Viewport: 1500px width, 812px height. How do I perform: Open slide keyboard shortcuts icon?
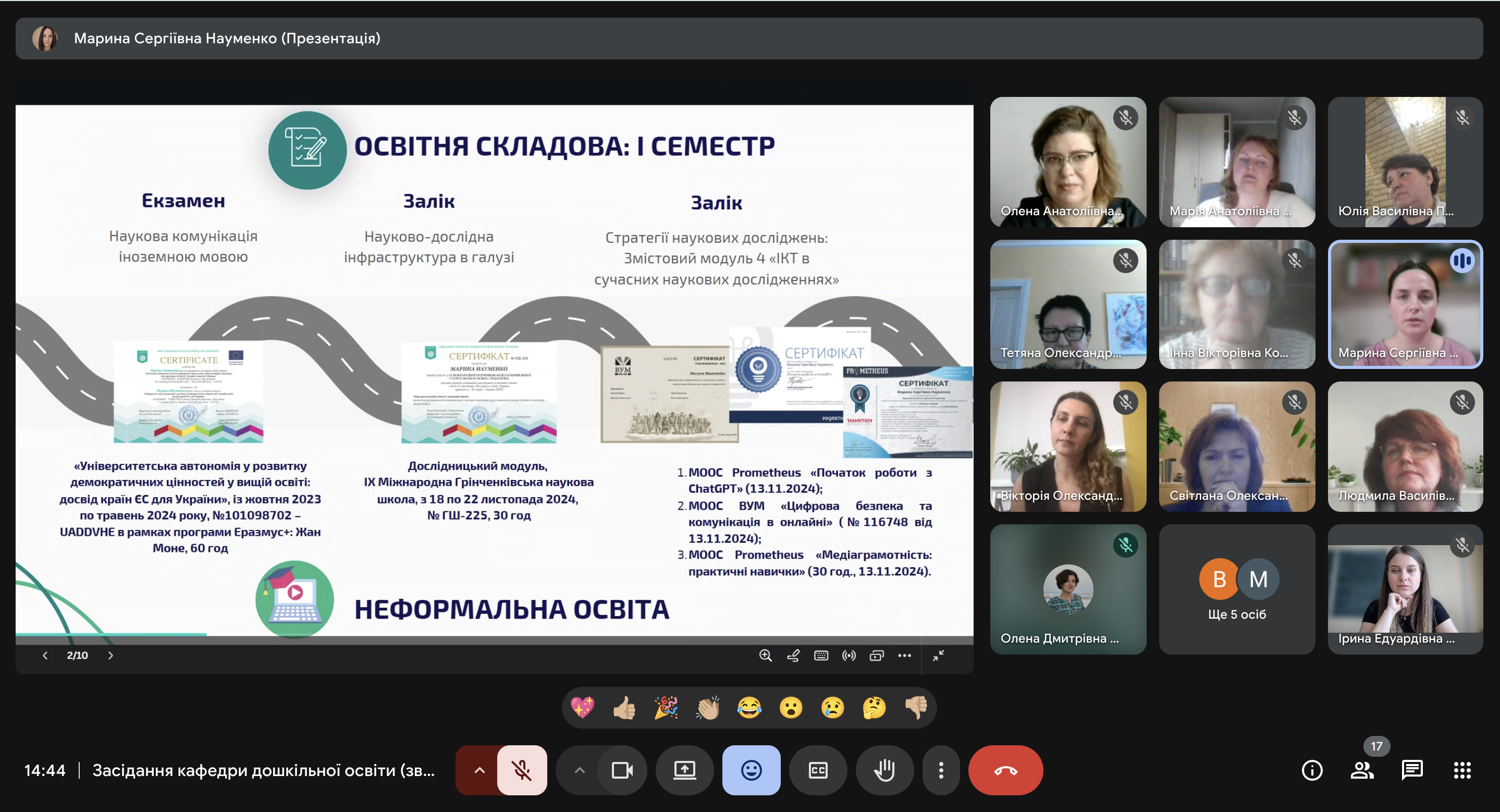click(x=821, y=656)
